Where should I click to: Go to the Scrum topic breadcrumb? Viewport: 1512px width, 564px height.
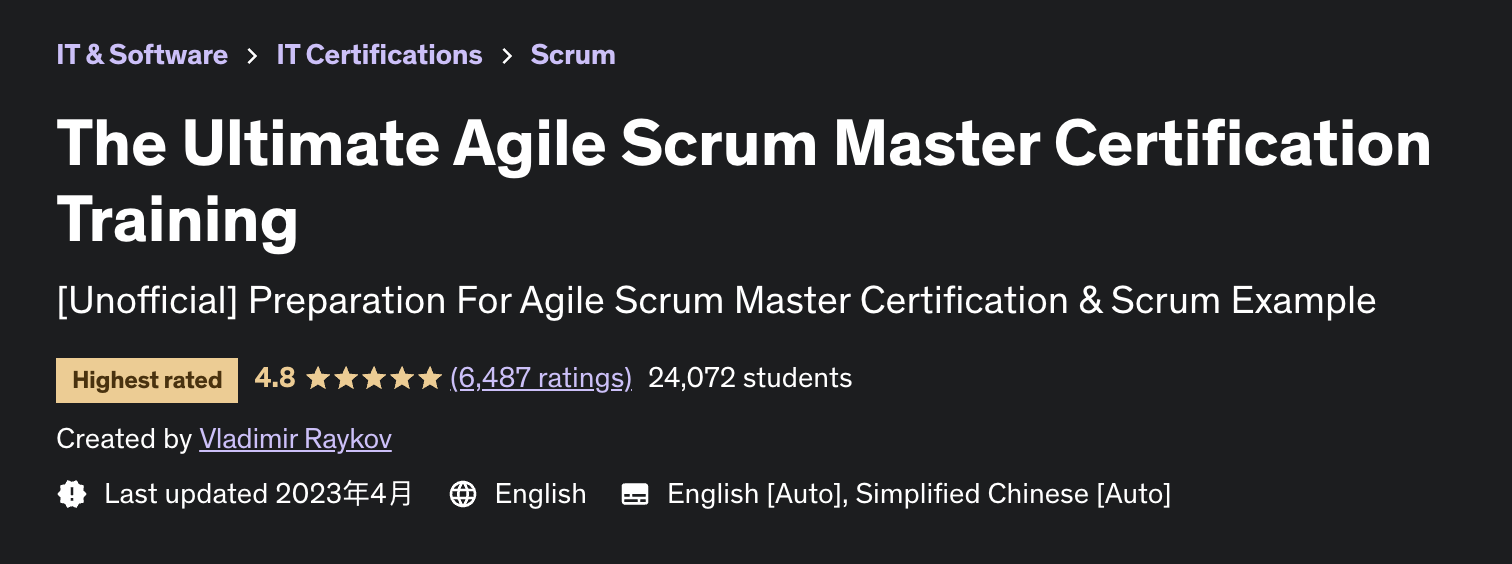[573, 55]
